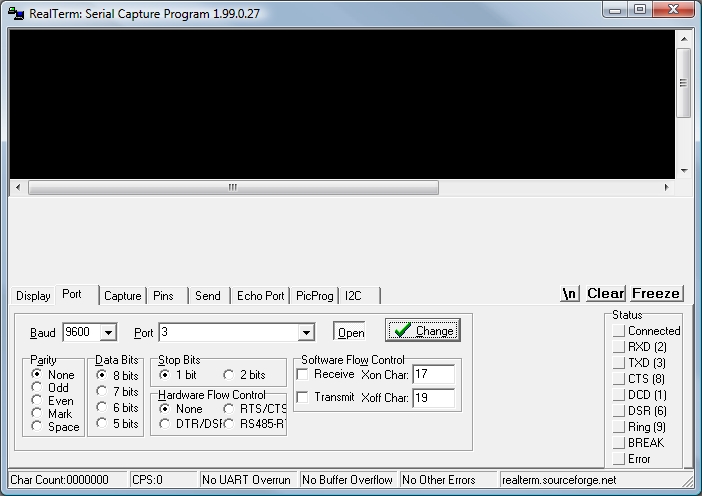
Task: Switch to the I2C tab
Action: click(360, 296)
